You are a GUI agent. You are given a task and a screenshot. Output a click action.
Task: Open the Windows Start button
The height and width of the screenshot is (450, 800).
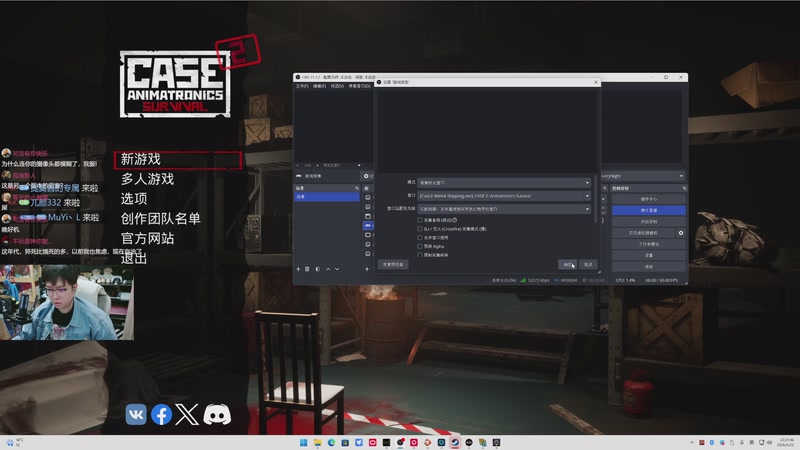(304, 442)
